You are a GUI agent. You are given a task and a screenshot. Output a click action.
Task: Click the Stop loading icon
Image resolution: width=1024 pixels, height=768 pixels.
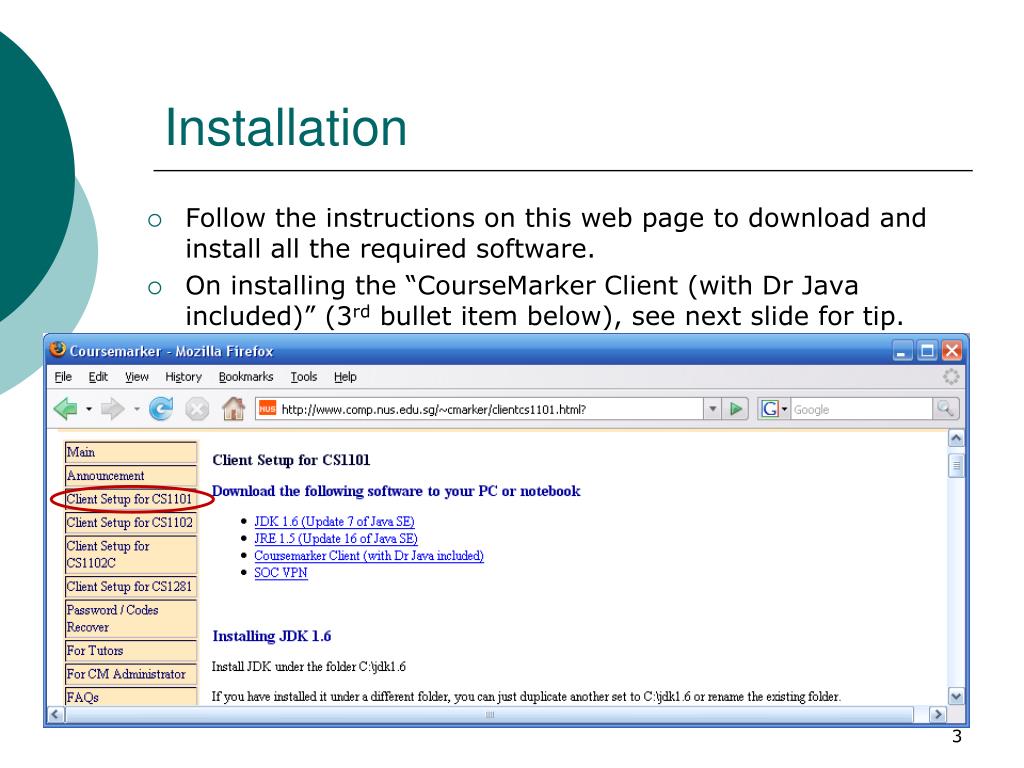click(197, 409)
